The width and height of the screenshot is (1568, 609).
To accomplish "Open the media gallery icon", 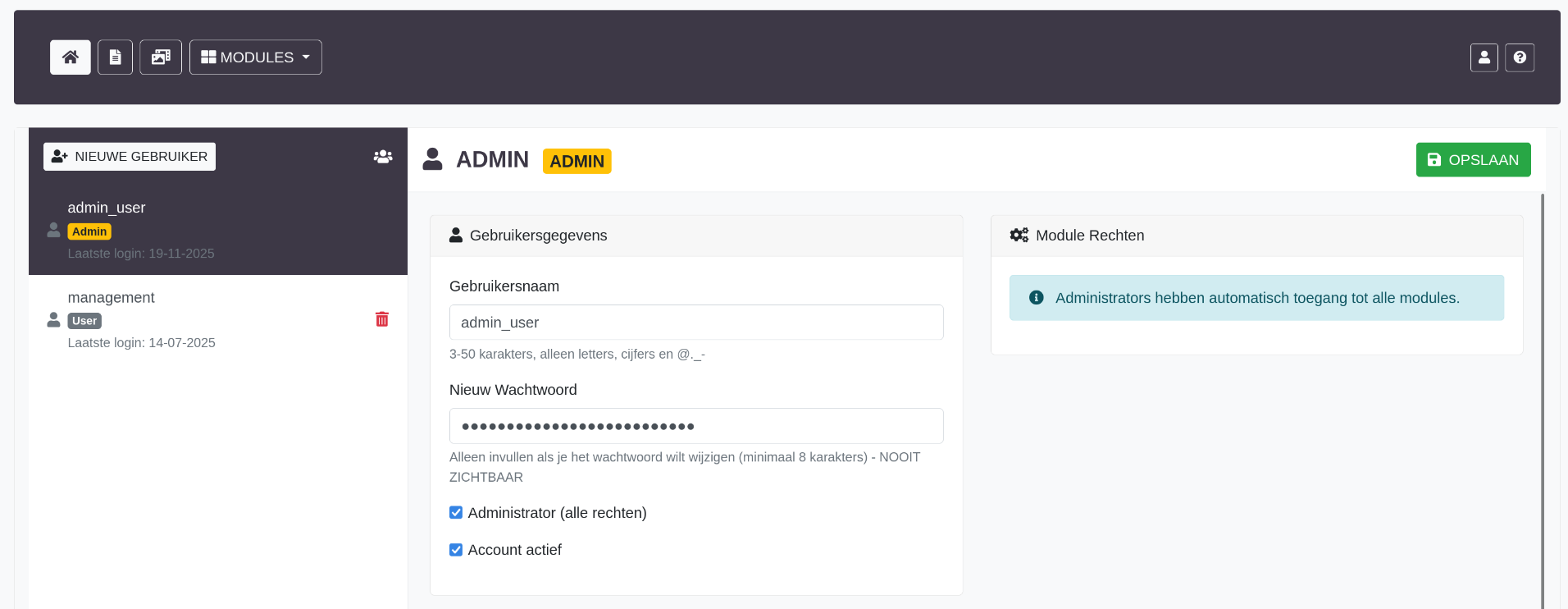I will point(161,57).
